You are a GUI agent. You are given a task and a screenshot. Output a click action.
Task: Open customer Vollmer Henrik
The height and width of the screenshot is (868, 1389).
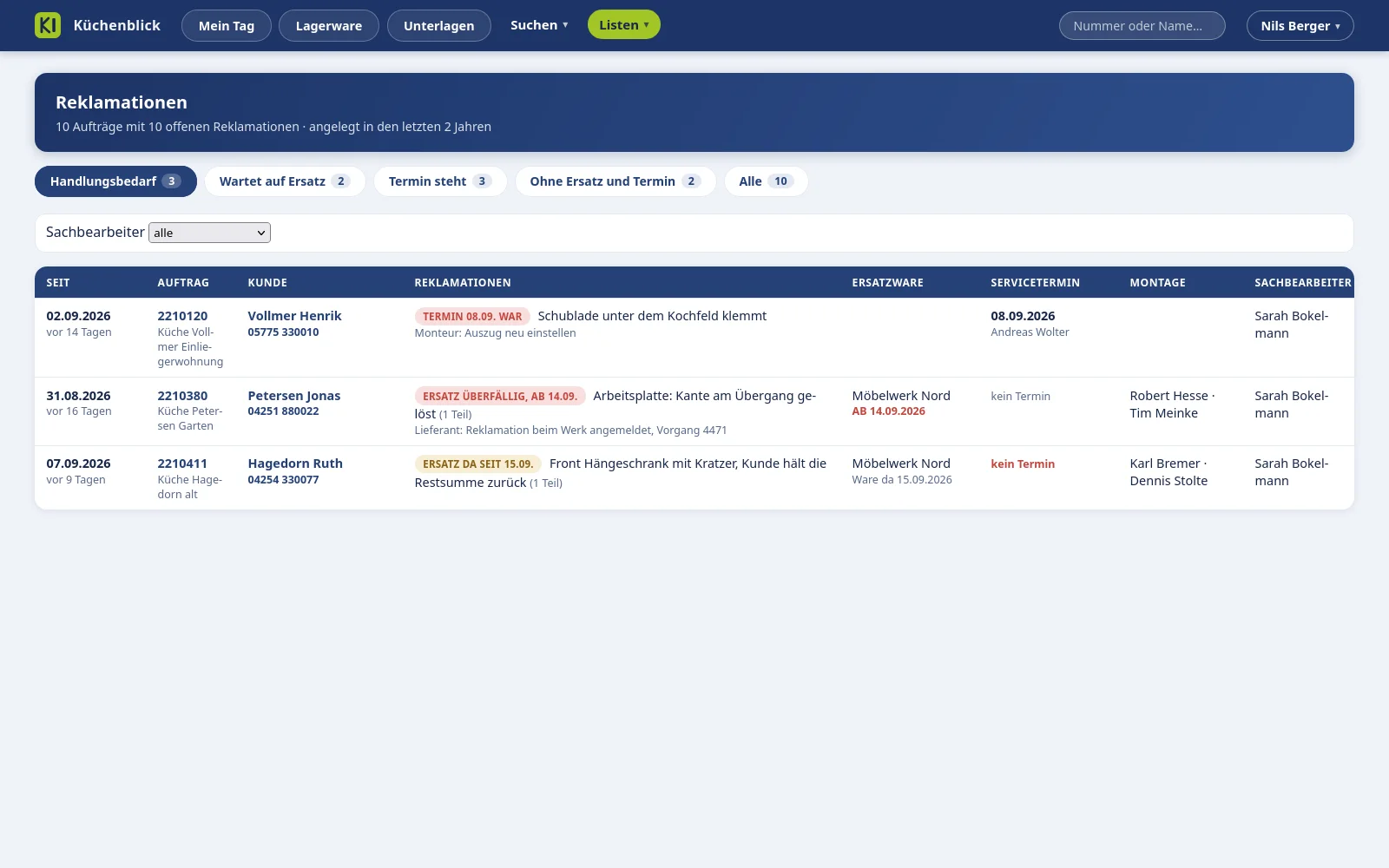point(294,316)
